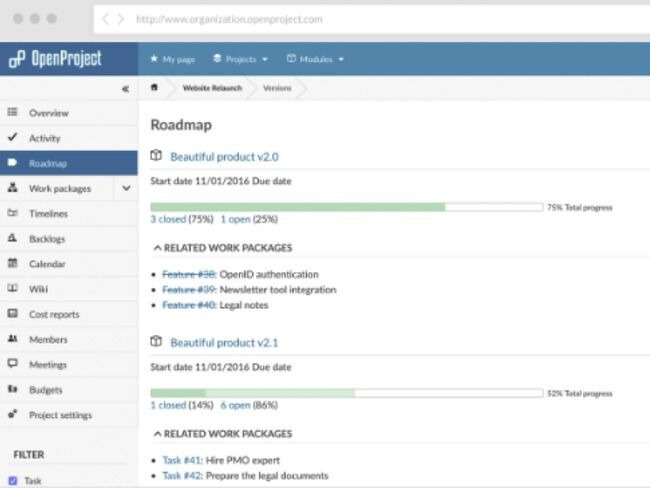Click the OpenProject logo
The width and height of the screenshot is (650, 488).
(x=55, y=58)
